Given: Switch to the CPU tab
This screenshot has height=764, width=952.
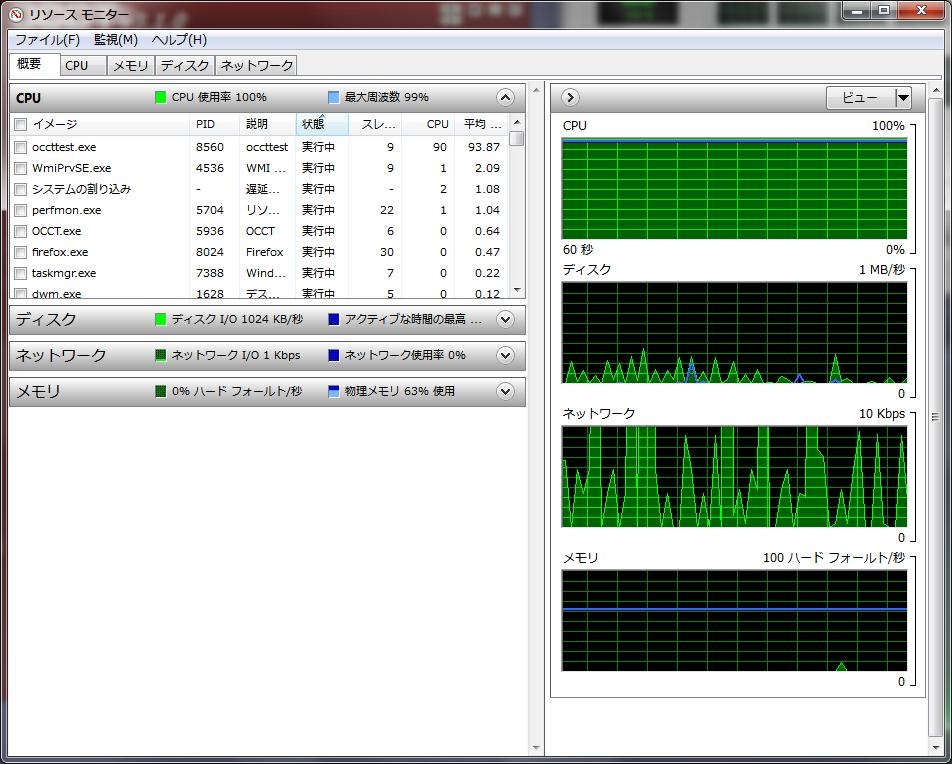Looking at the screenshot, I should [83, 66].
